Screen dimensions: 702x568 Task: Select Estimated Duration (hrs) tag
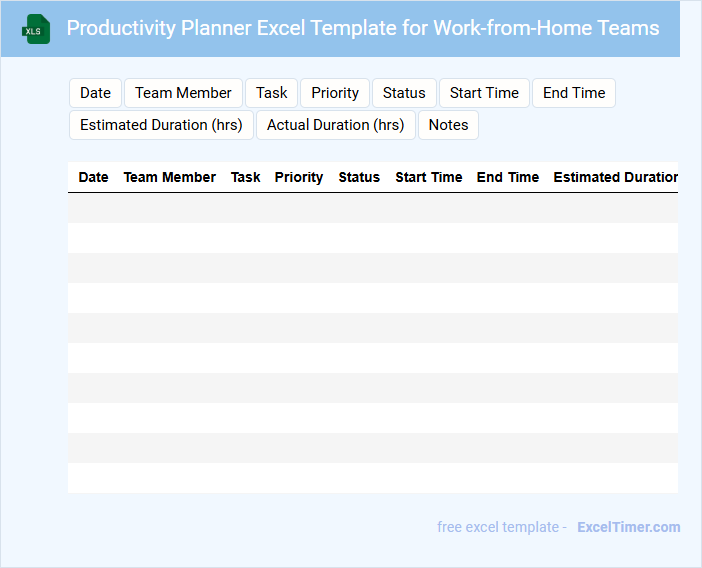(x=161, y=125)
